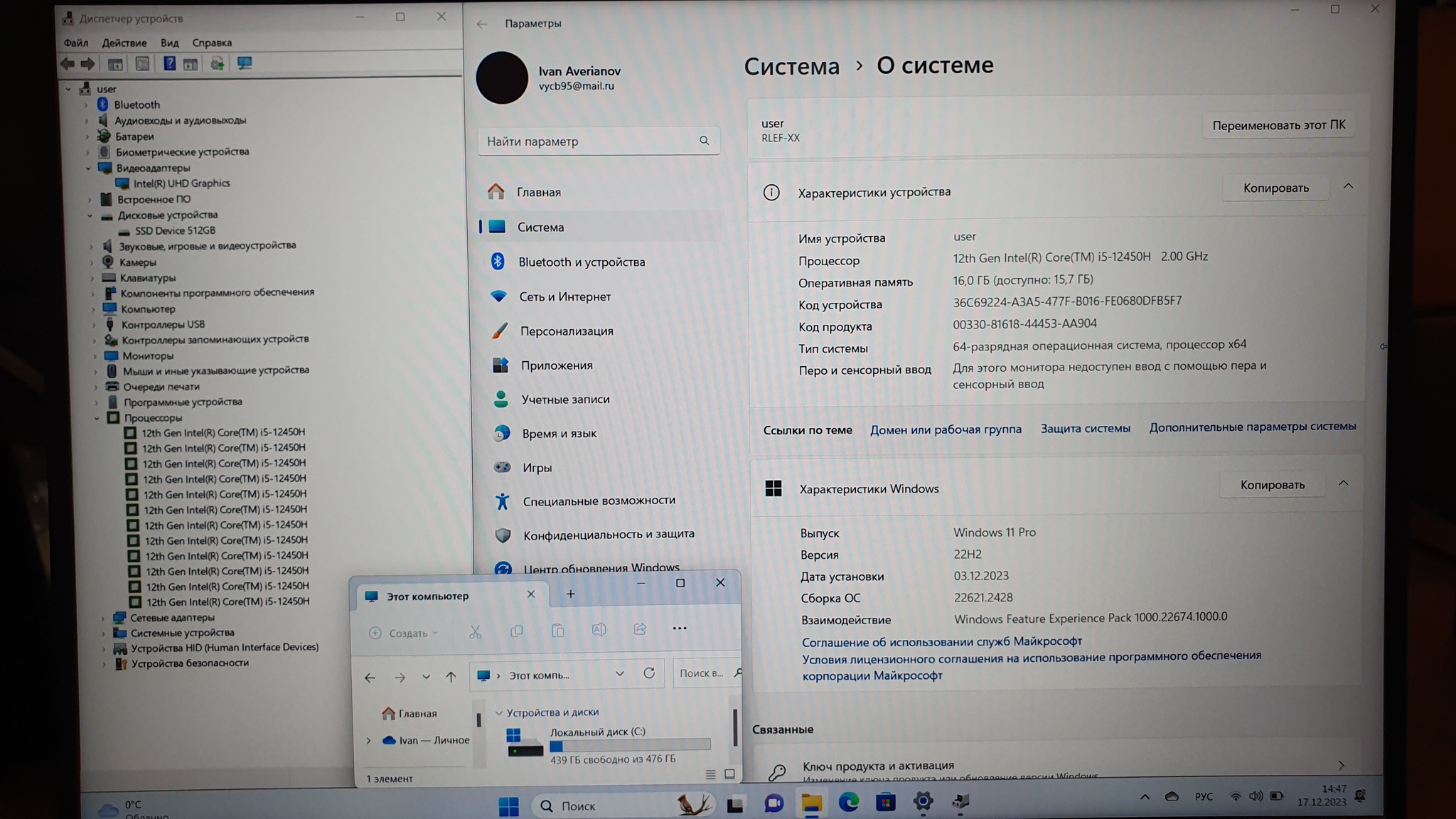The image size is (1456, 819).
Task: Click the Cut scissors icon in Explorer
Action: coord(475,631)
